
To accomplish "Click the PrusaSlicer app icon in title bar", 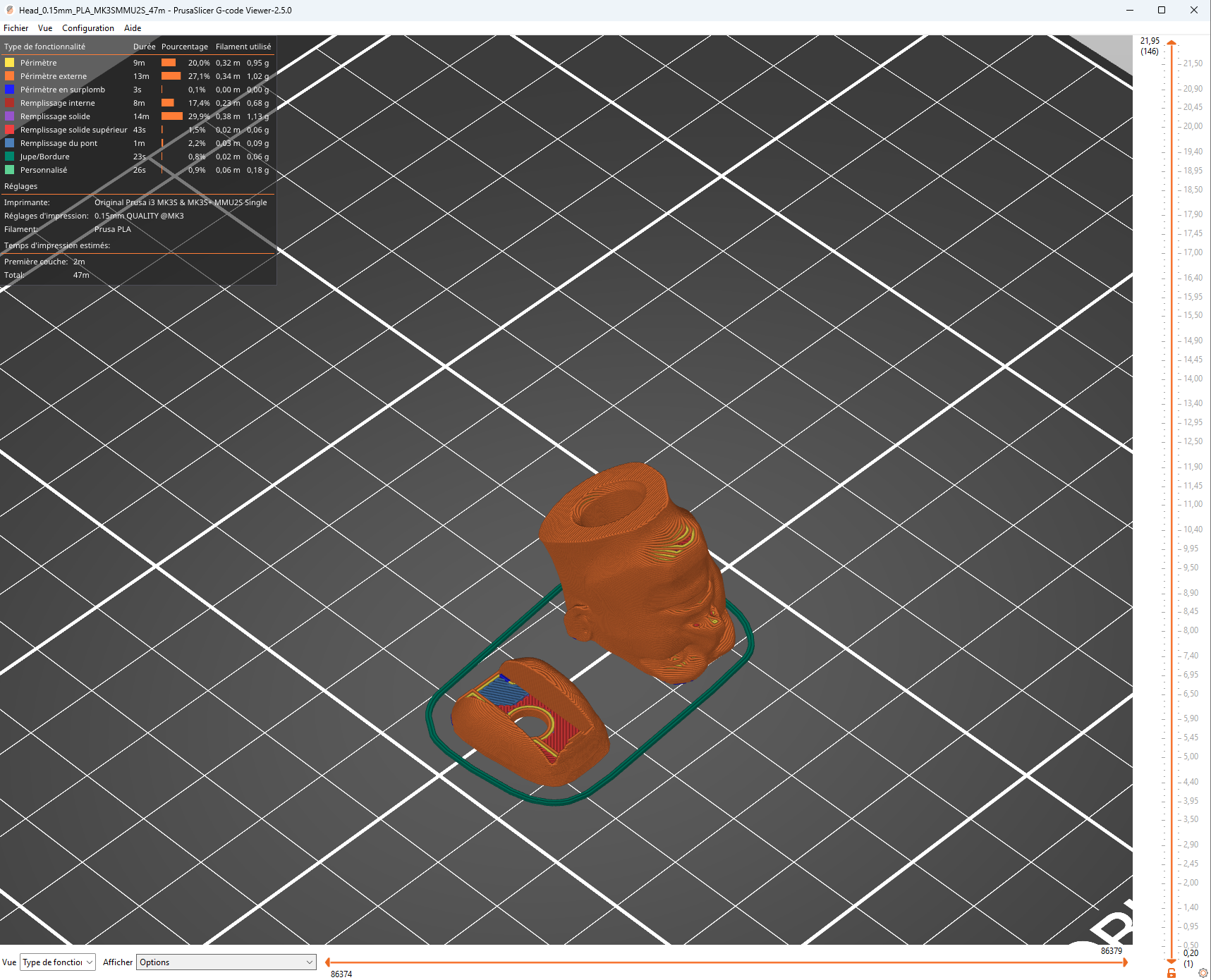I will click(10, 10).
